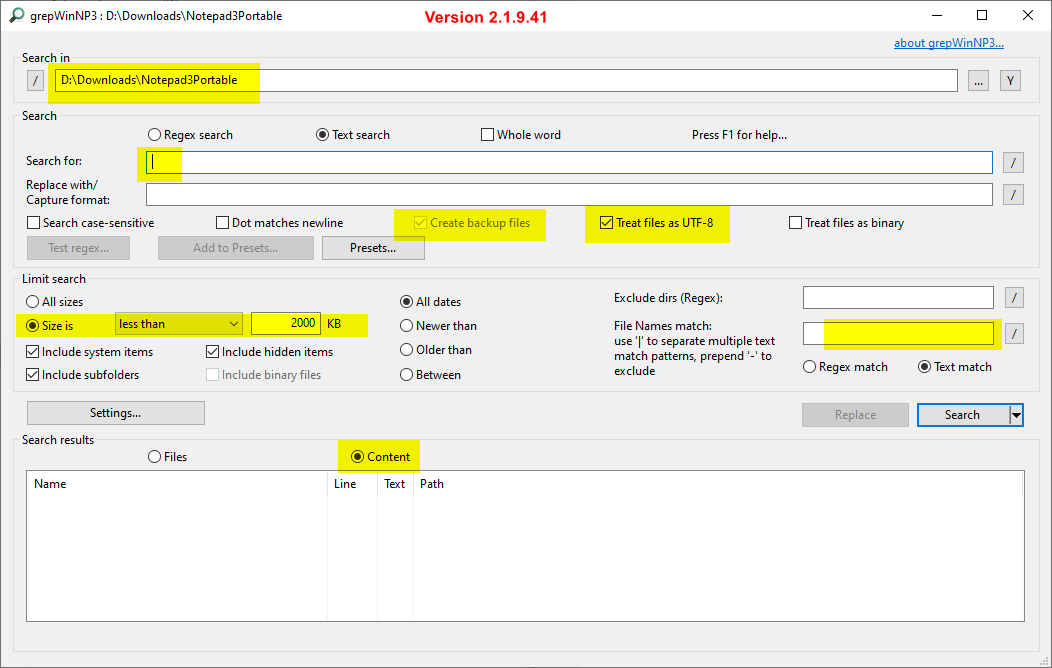
Task: Open the "less than" size comparison dropdown
Action: point(178,323)
